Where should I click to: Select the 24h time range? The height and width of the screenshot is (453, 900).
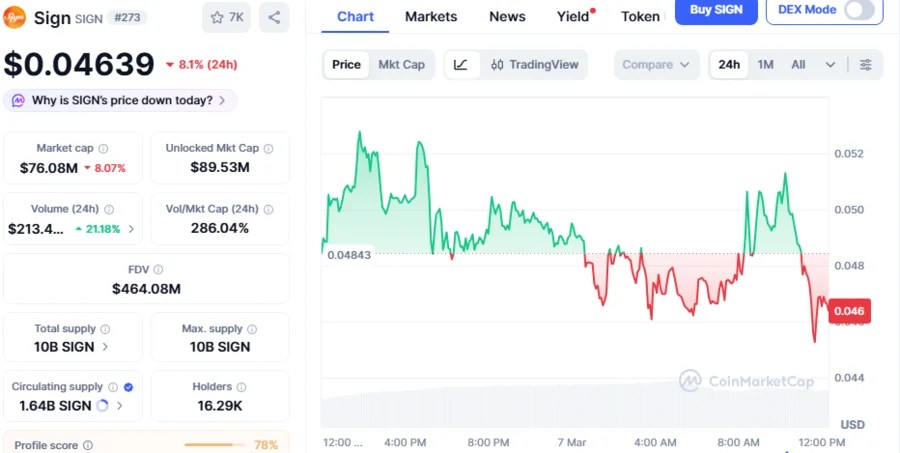click(729, 65)
